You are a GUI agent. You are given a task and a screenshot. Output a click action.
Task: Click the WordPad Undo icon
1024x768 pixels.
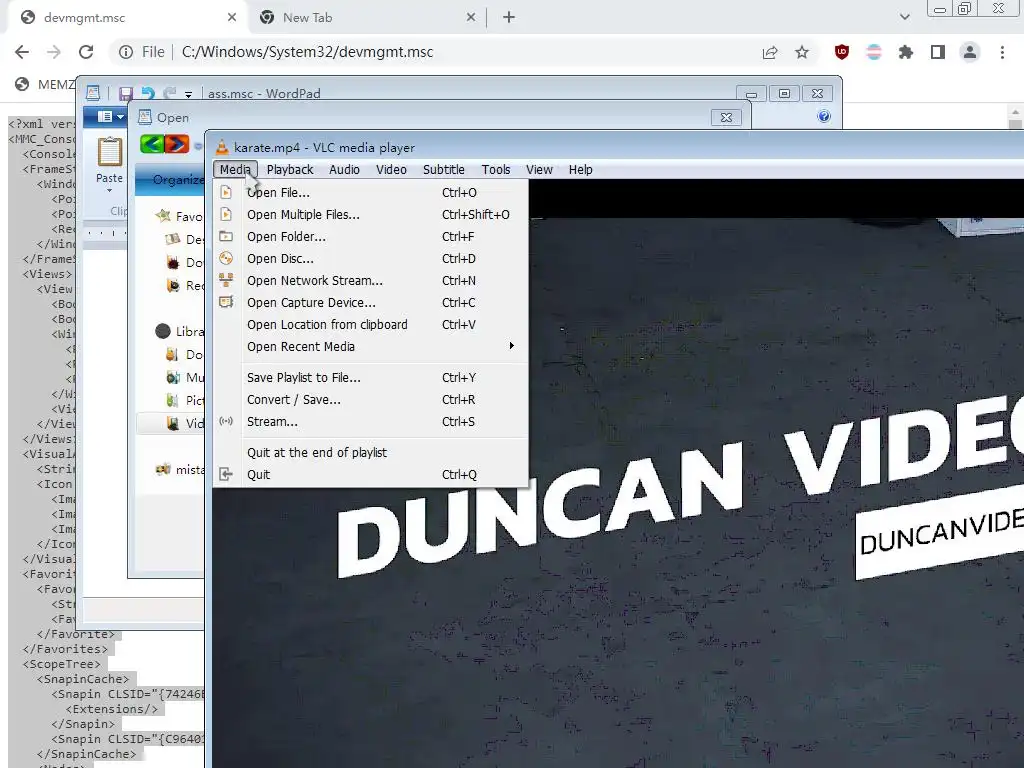(x=148, y=93)
